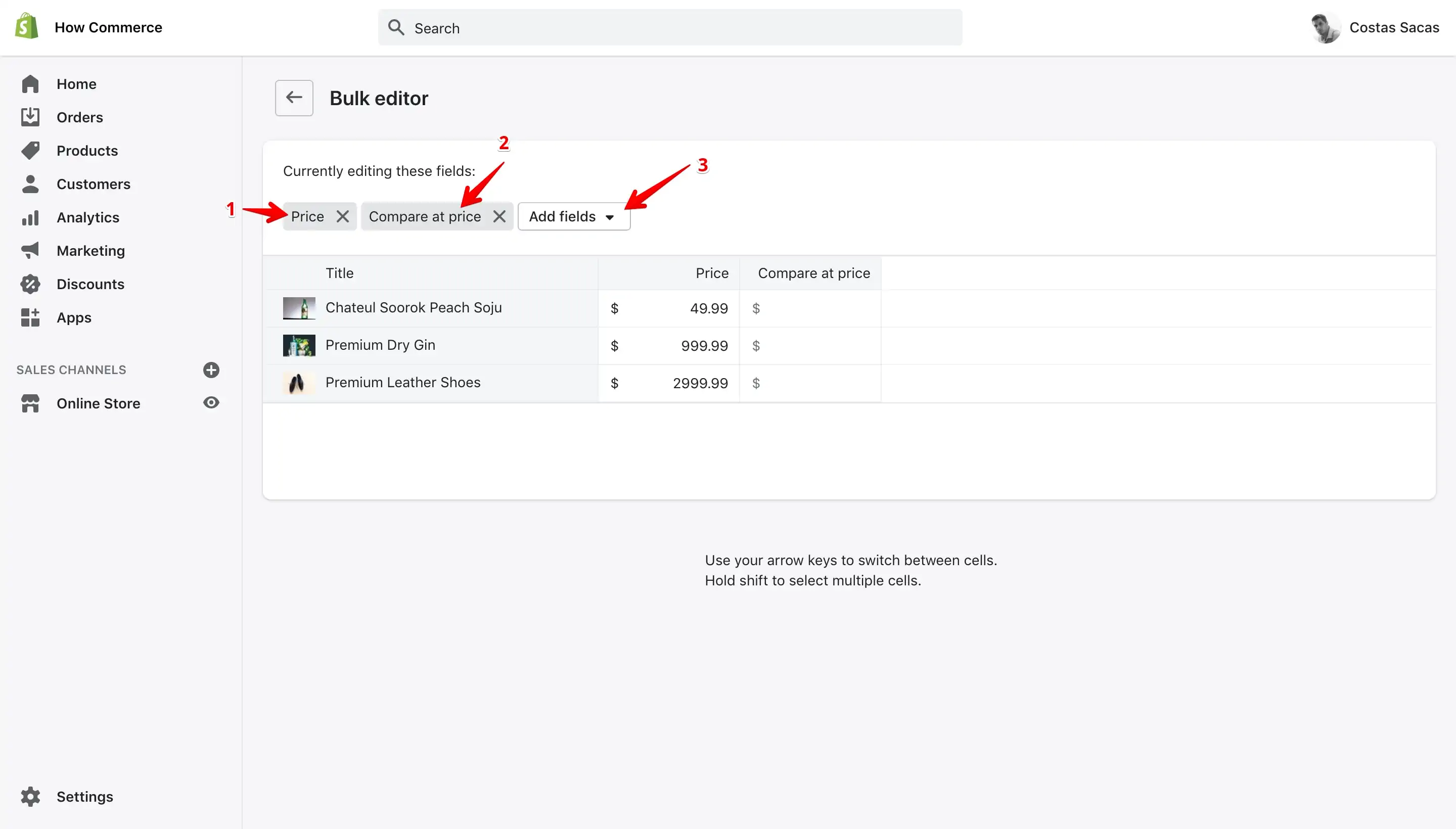Open Settings in sidebar
1456x829 pixels.
click(85, 797)
